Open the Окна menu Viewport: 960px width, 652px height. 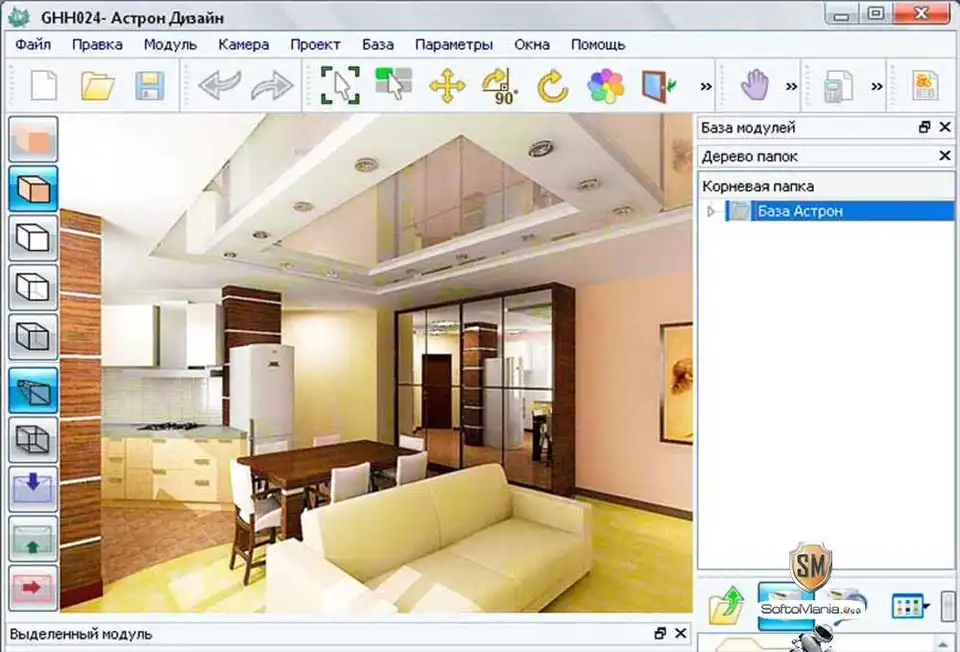(531, 45)
